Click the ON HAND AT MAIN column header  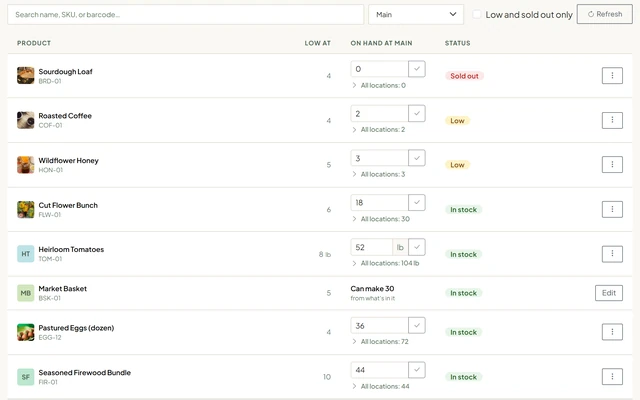click(x=381, y=43)
